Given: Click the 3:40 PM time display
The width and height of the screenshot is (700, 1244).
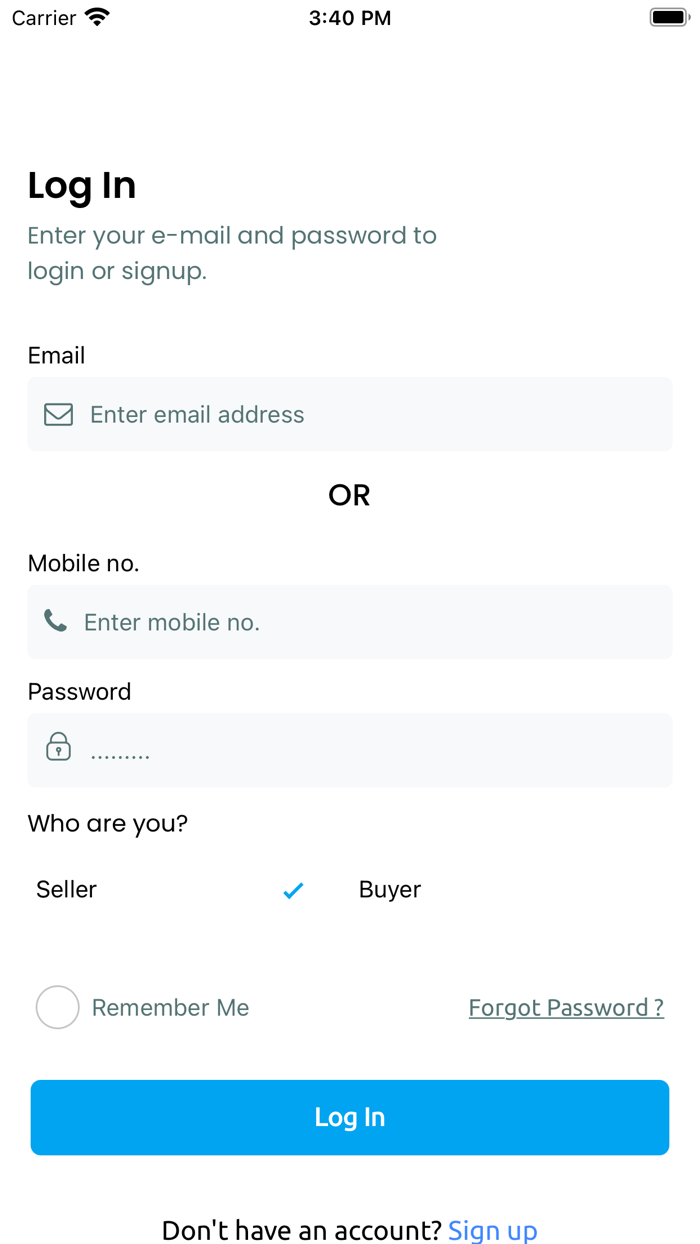Looking at the screenshot, I should click(349, 17).
